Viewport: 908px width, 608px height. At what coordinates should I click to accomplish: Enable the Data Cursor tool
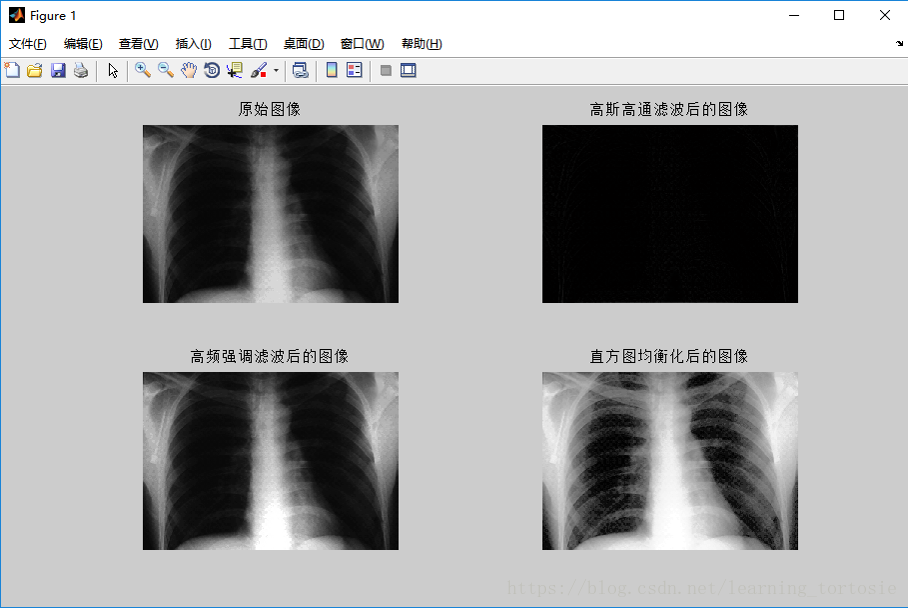click(x=235, y=71)
